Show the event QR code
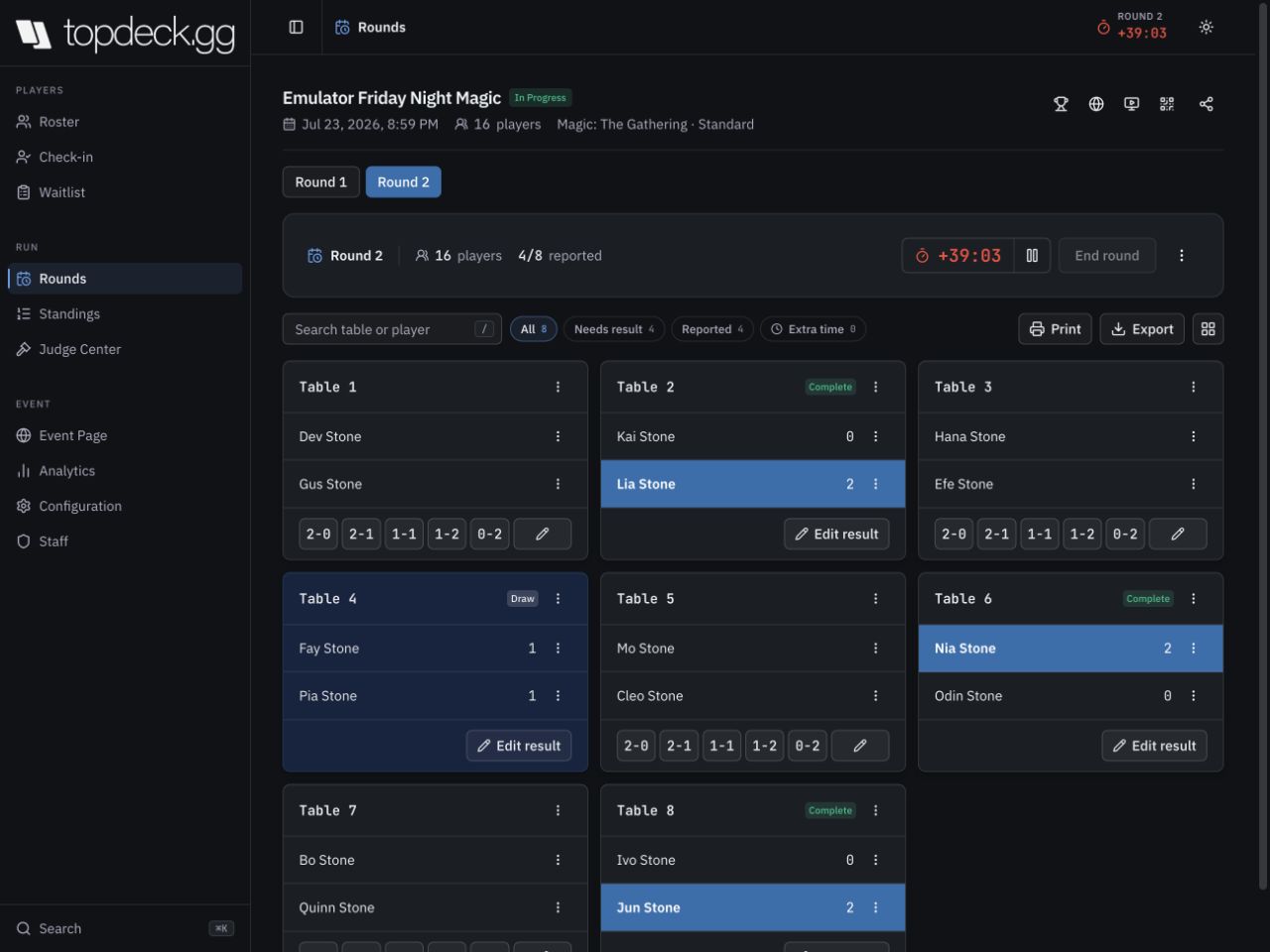Viewport: 1270px width, 952px height. 1167,104
